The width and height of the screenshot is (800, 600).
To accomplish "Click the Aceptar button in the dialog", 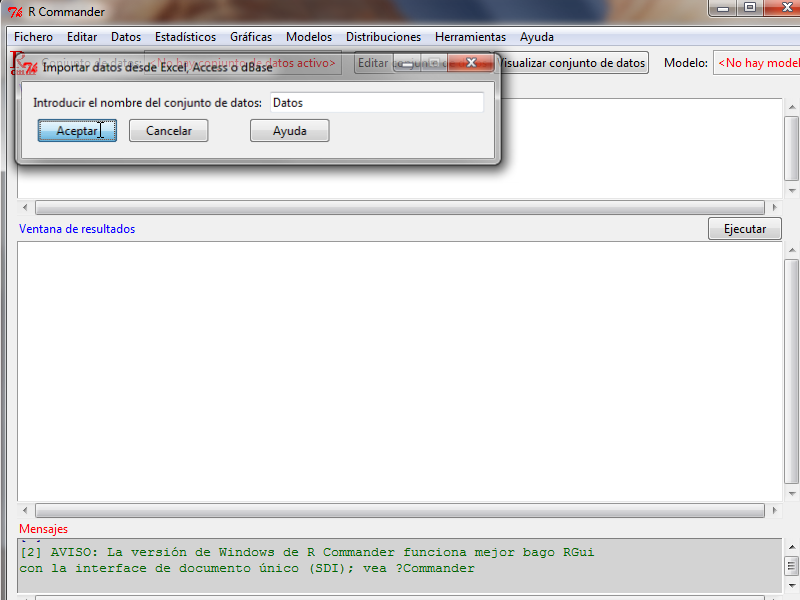I will 77,131.
